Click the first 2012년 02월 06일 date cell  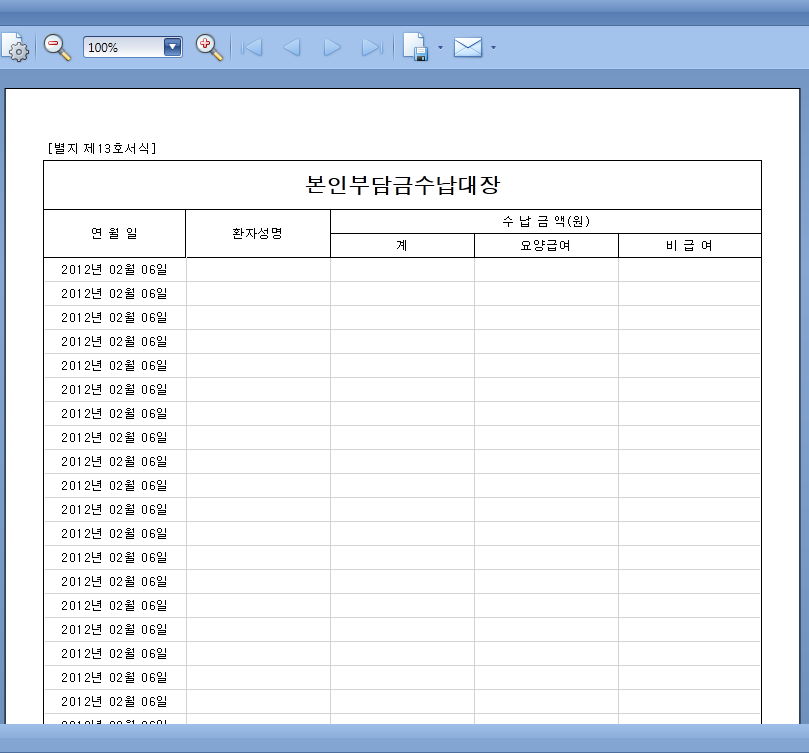[x=114, y=270]
